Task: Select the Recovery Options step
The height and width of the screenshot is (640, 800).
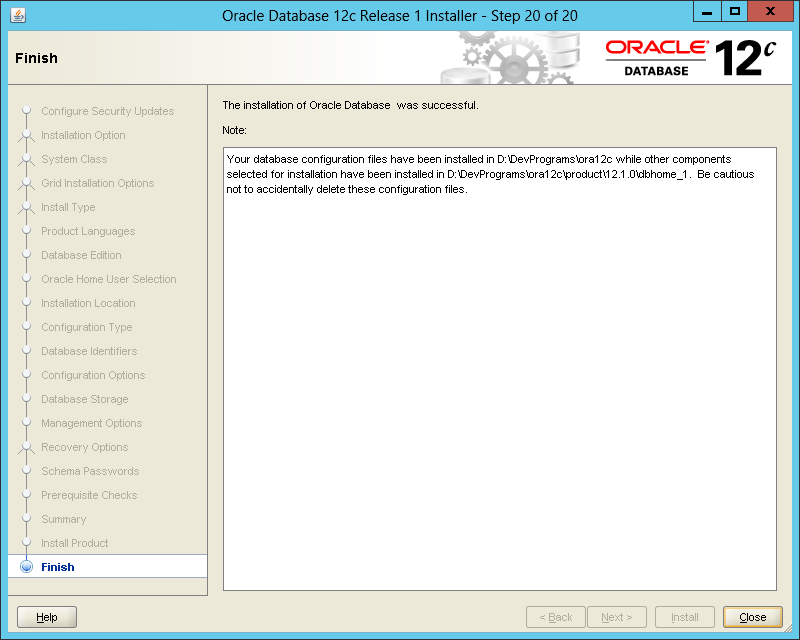Action: [x=85, y=447]
